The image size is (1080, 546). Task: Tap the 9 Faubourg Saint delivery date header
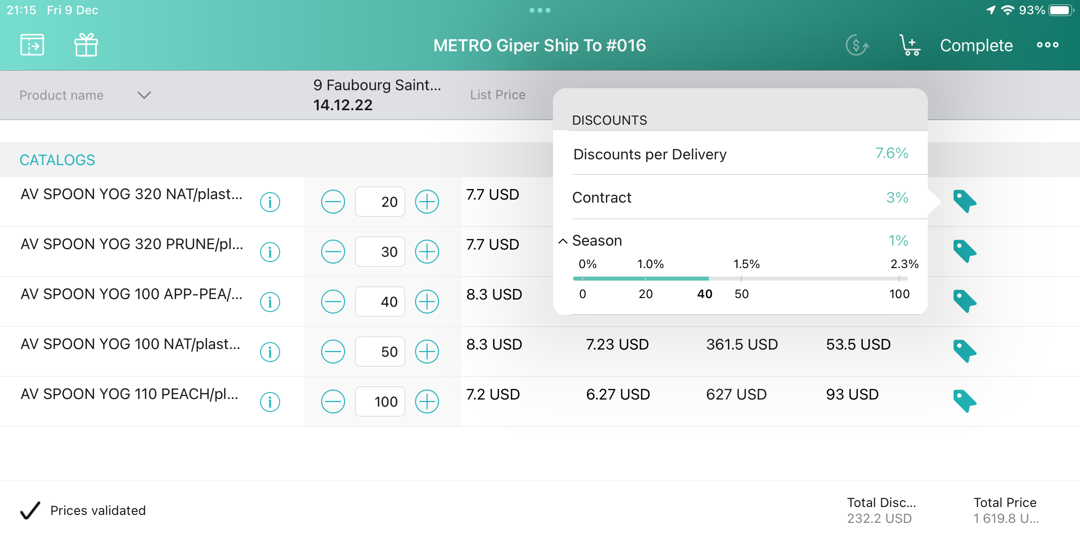point(377,95)
